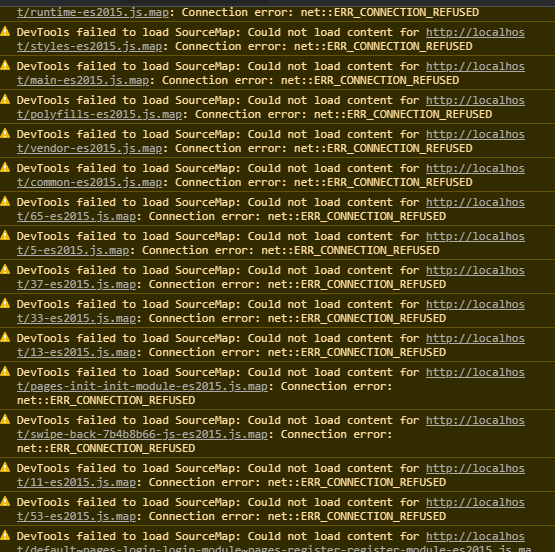The image size is (555, 552).
Task: Open the main-es2015.js.map link
Action: pyautogui.click(x=83, y=80)
